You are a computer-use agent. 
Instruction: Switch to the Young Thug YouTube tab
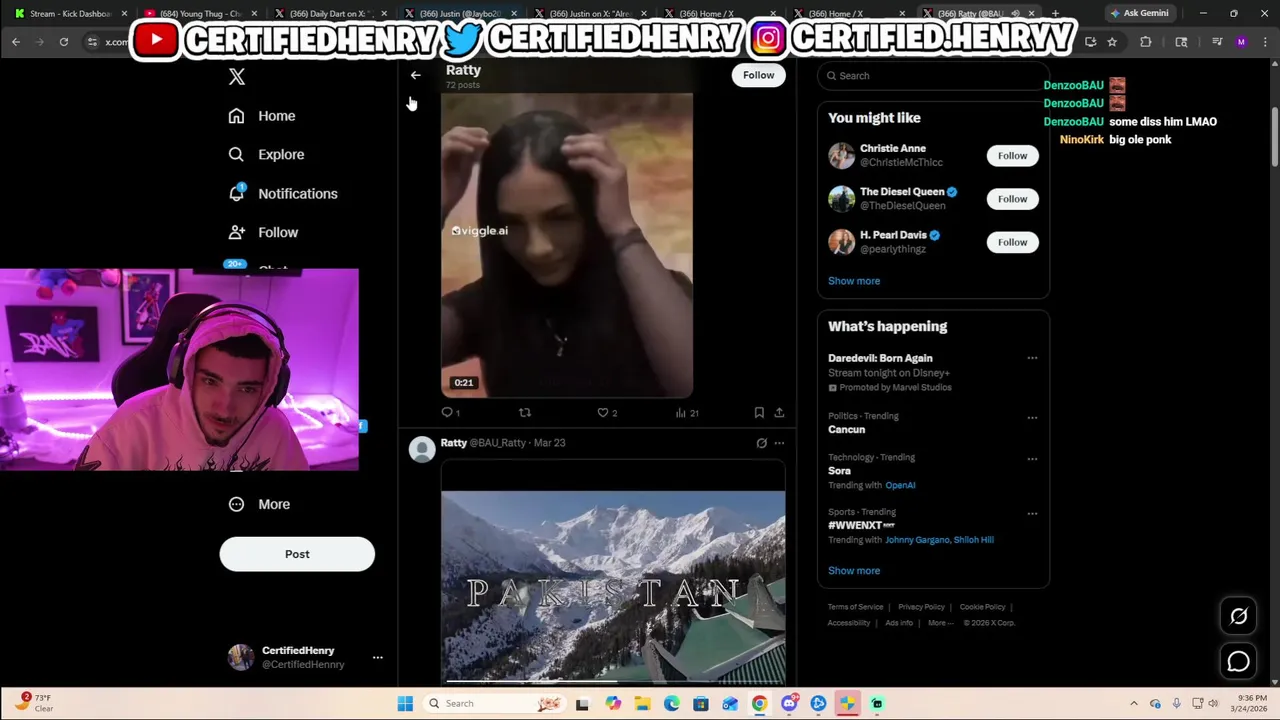coord(200,14)
